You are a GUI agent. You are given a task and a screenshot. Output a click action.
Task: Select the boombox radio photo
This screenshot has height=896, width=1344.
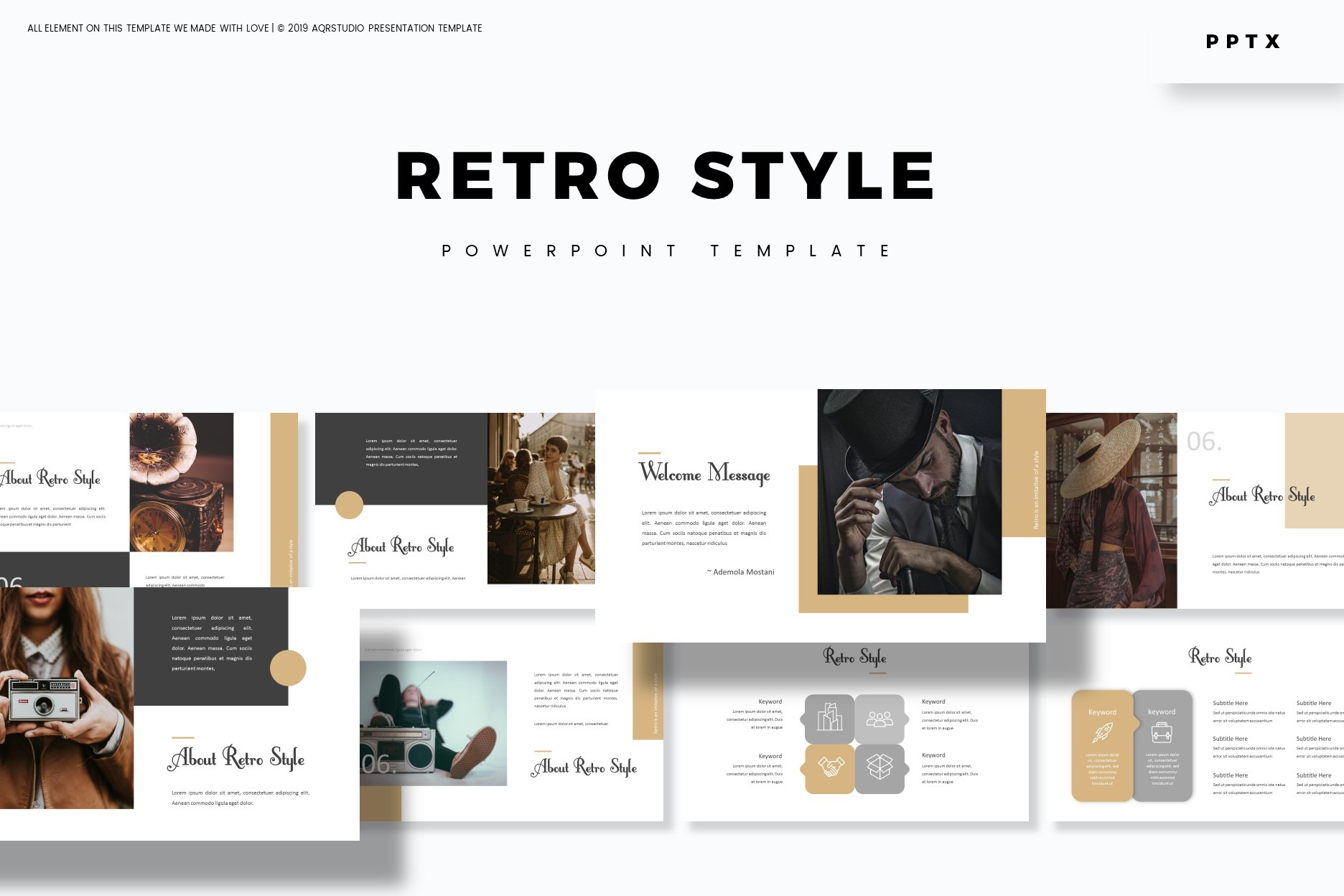tap(433, 723)
